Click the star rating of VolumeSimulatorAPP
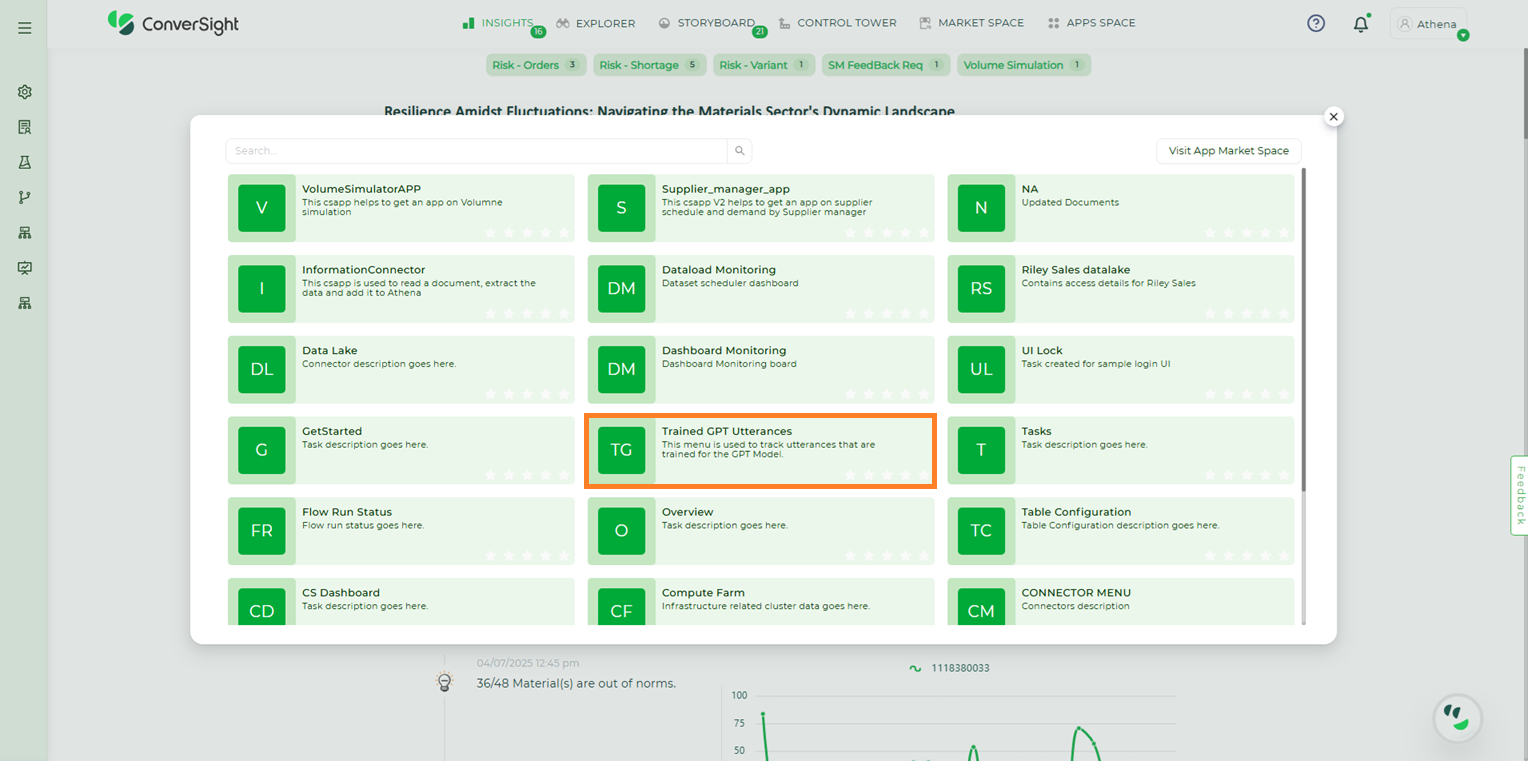 (527, 232)
